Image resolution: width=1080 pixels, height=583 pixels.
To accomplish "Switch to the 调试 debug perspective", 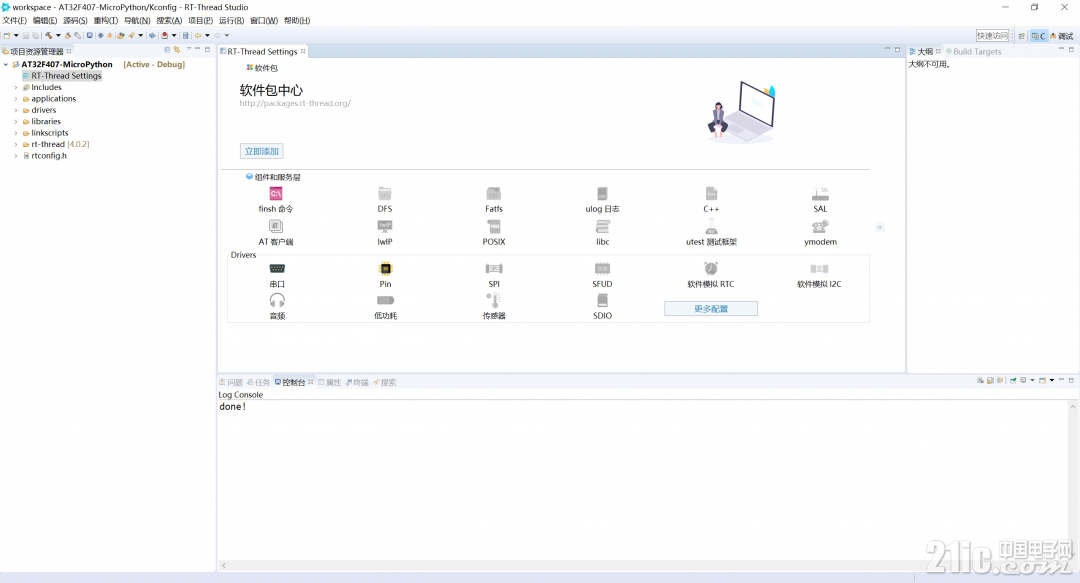I will pyautogui.click(x=1061, y=36).
